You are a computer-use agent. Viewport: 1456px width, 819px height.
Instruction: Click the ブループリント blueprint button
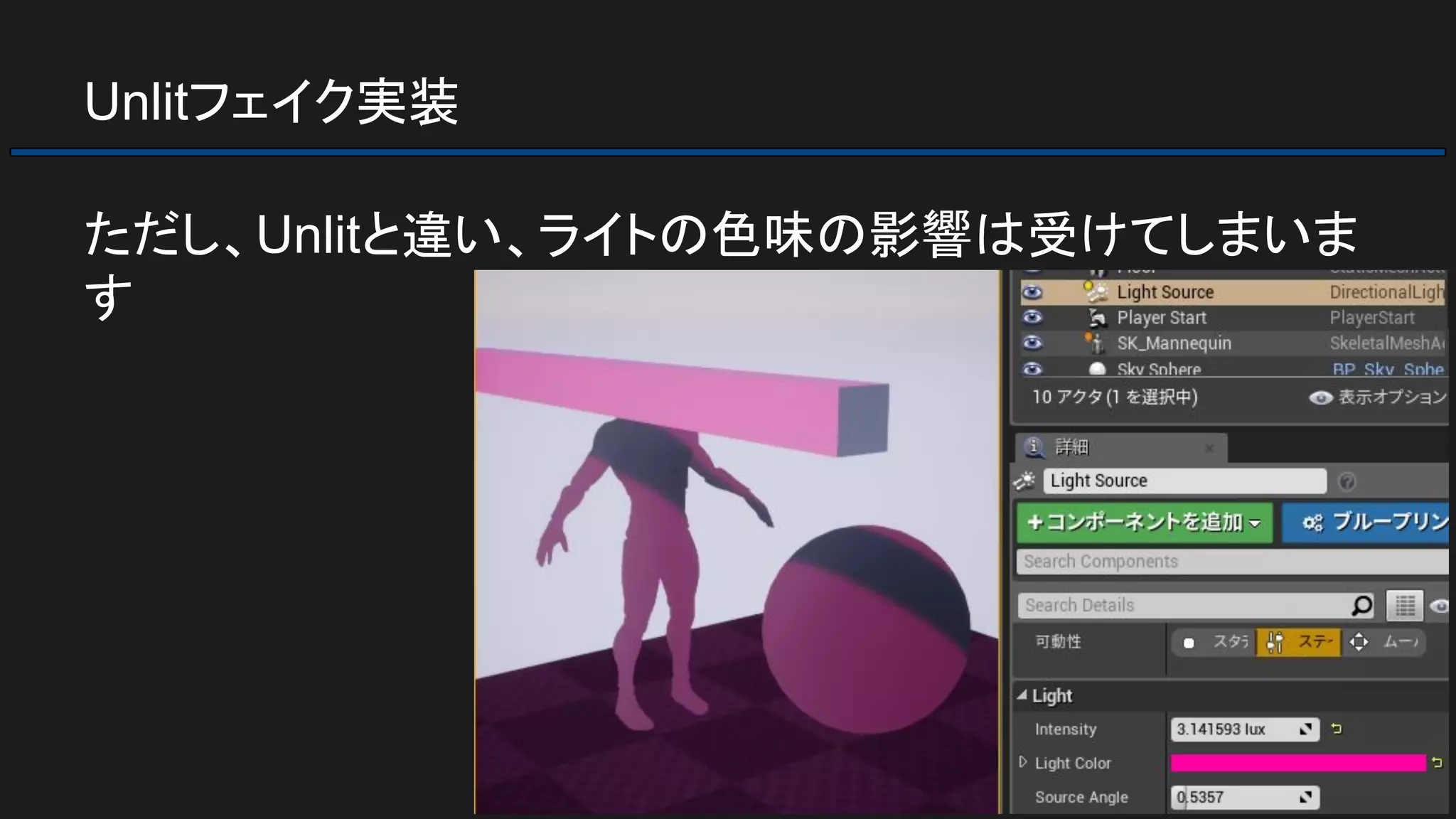click(x=1365, y=523)
